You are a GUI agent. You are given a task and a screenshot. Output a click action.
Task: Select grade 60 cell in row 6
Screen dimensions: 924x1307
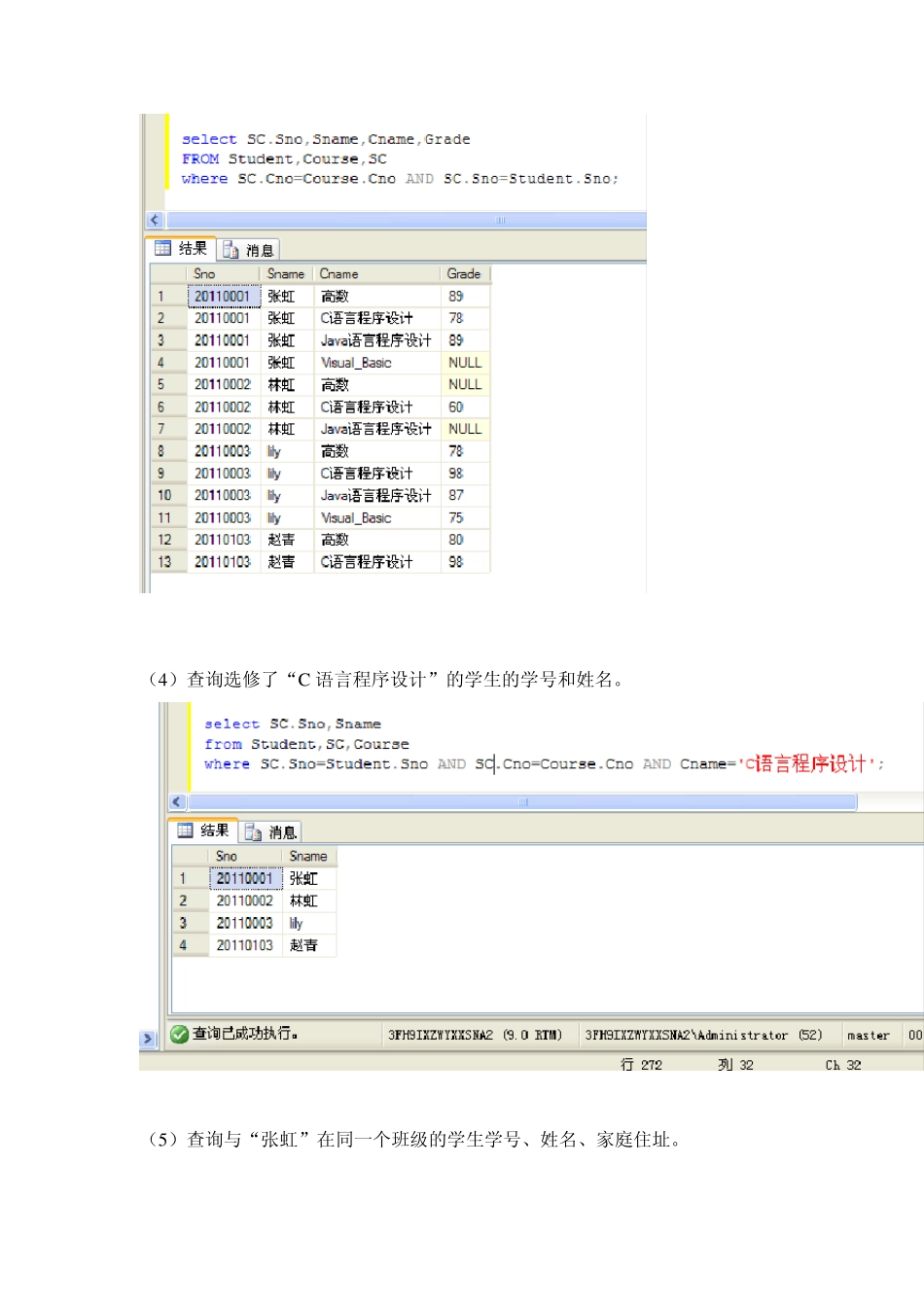click(x=465, y=406)
